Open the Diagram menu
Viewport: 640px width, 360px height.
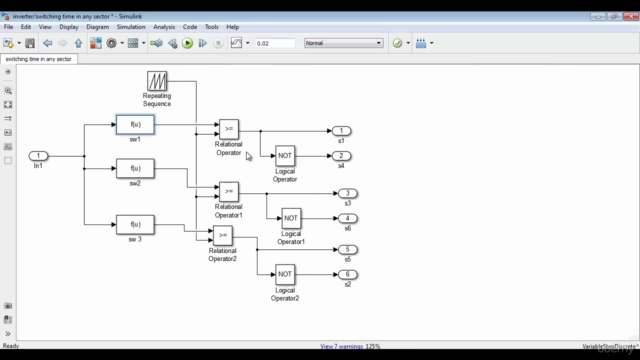tap(98, 27)
